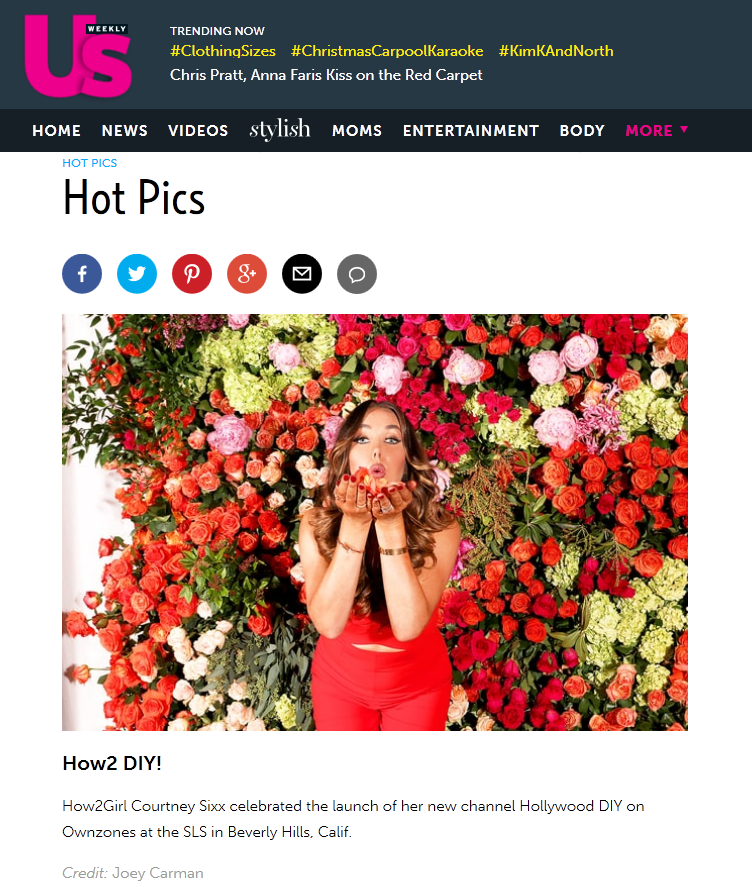Open the ENTERTAINMENT menu item
This screenshot has height=887, width=752.
tap(471, 131)
